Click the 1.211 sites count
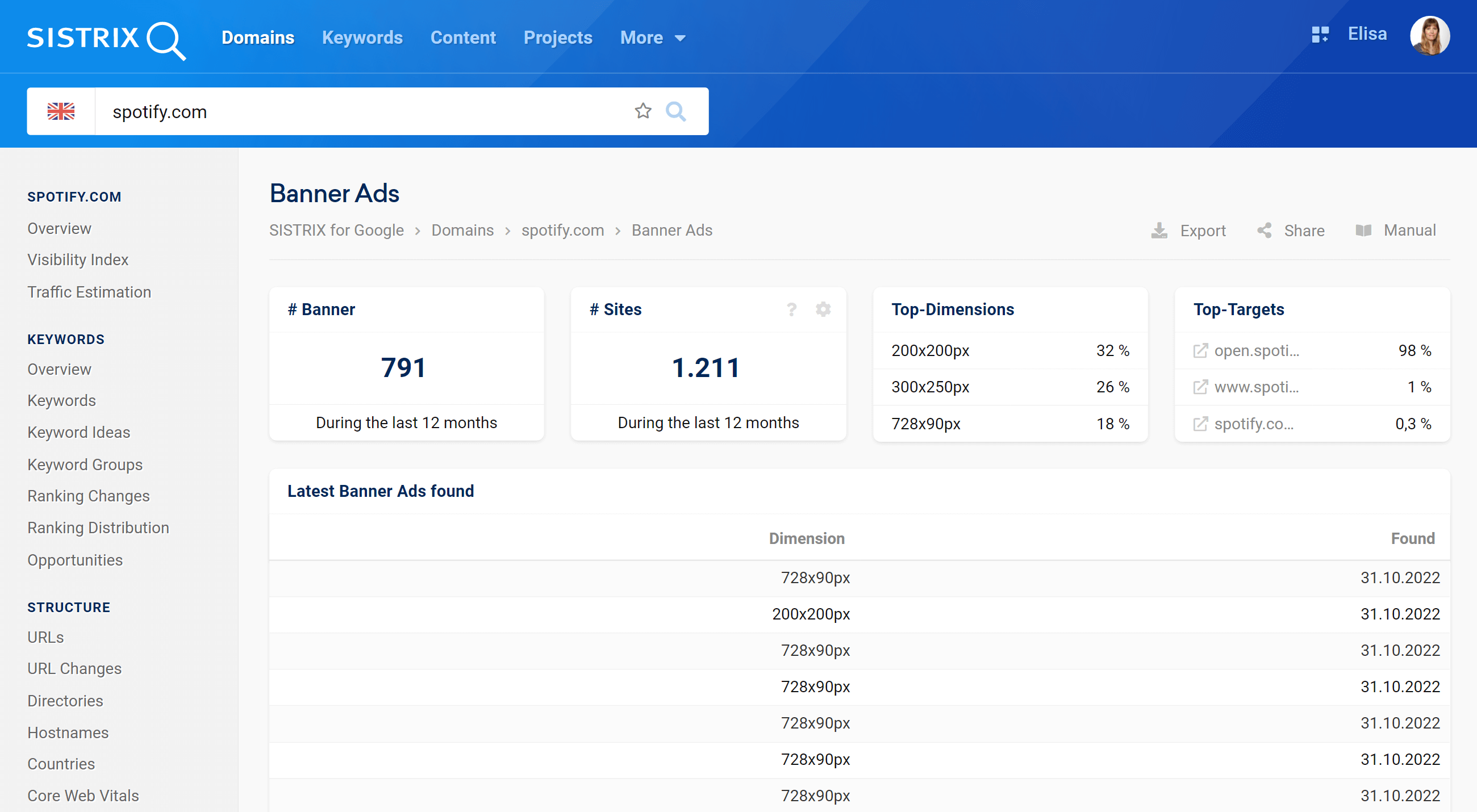This screenshot has width=1477, height=812. 706,367
